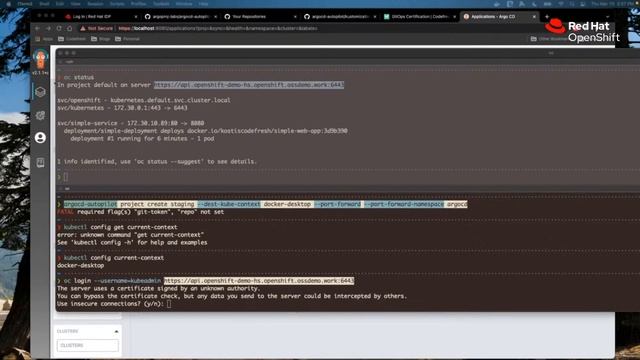Close the Applications - Argo CD tab
The height and width of the screenshot is (360, 640).
pyautogui.click(x=534, y=17)
